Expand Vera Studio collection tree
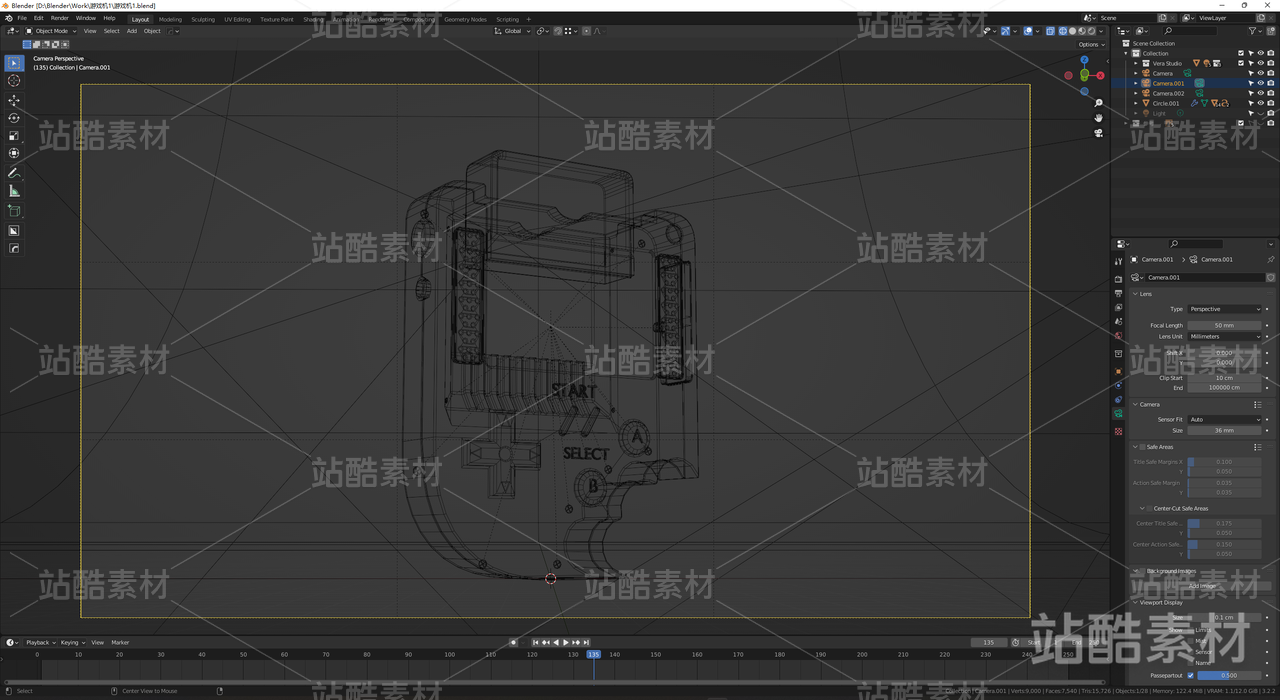This screenshot has width=1280, height=700. 1136,63
